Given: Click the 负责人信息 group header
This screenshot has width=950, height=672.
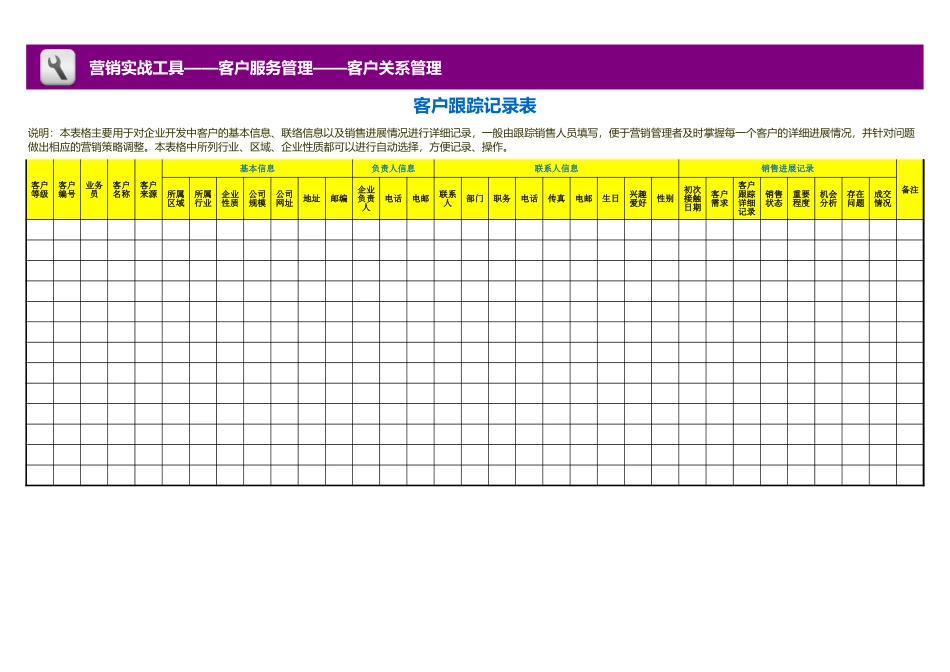Looking at the screenshot, I should [393, 168].
